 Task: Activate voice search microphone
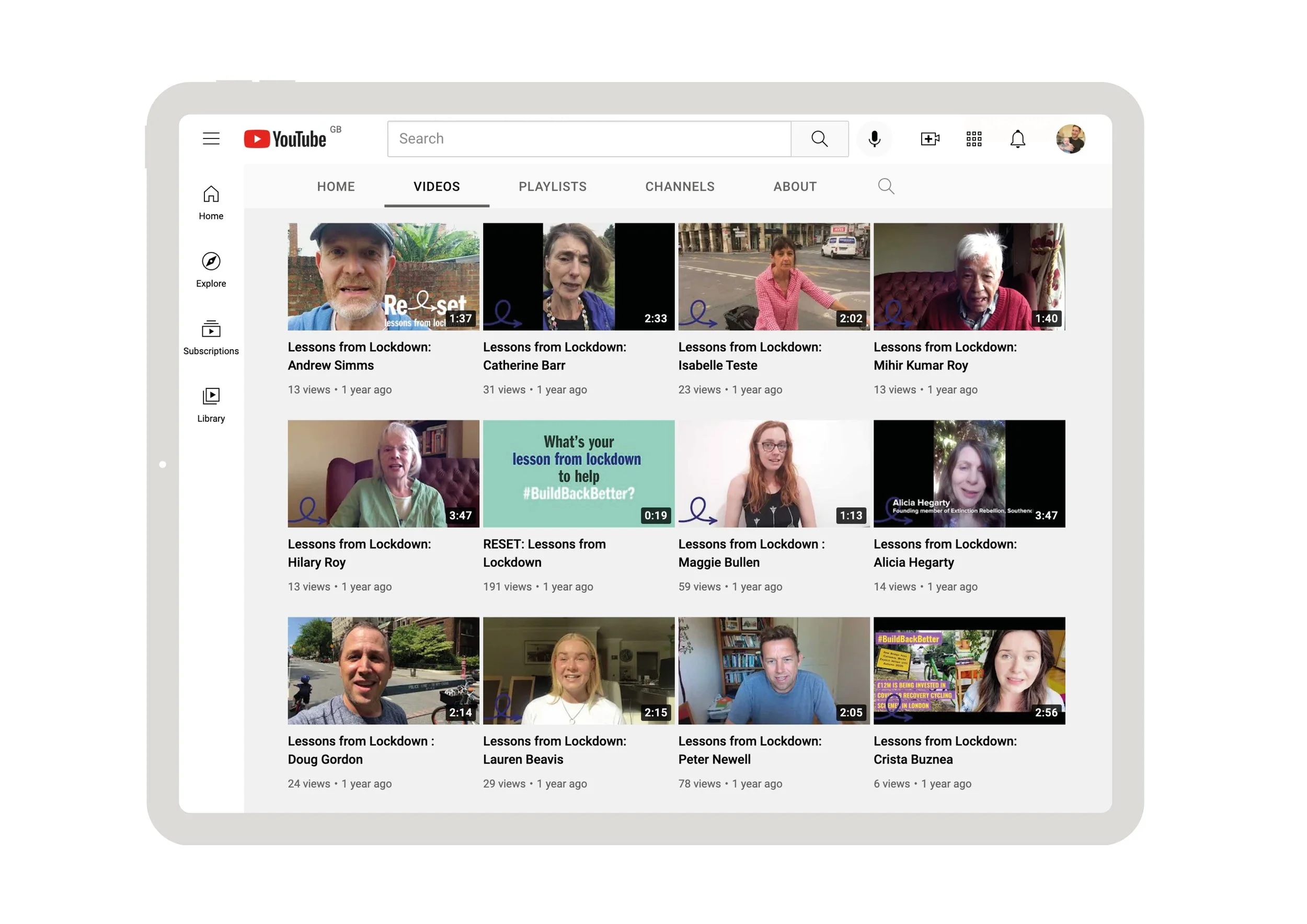pyautogui.click(x=874, y=139)
